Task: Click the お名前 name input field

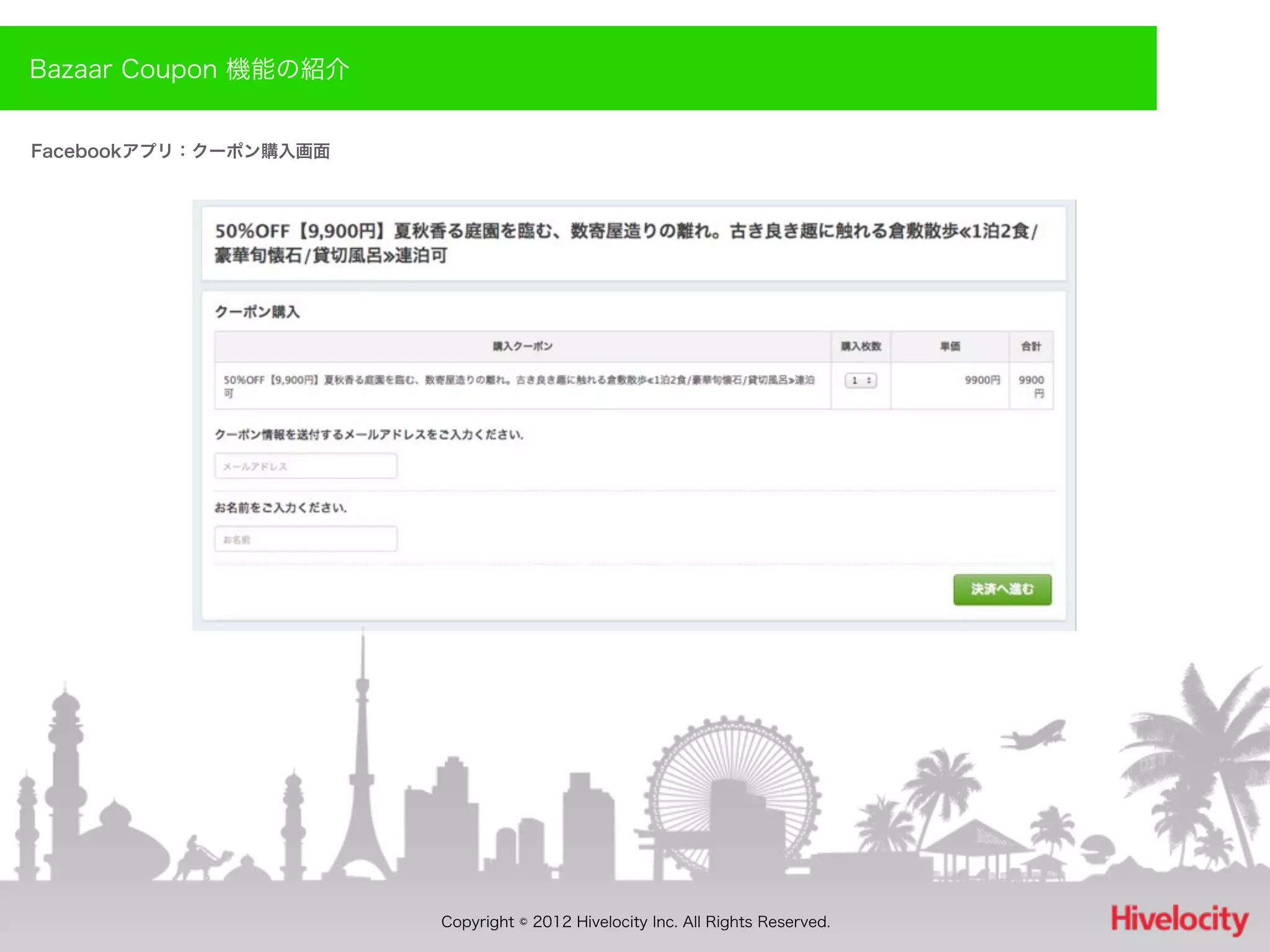Action: tap(306, 539)
